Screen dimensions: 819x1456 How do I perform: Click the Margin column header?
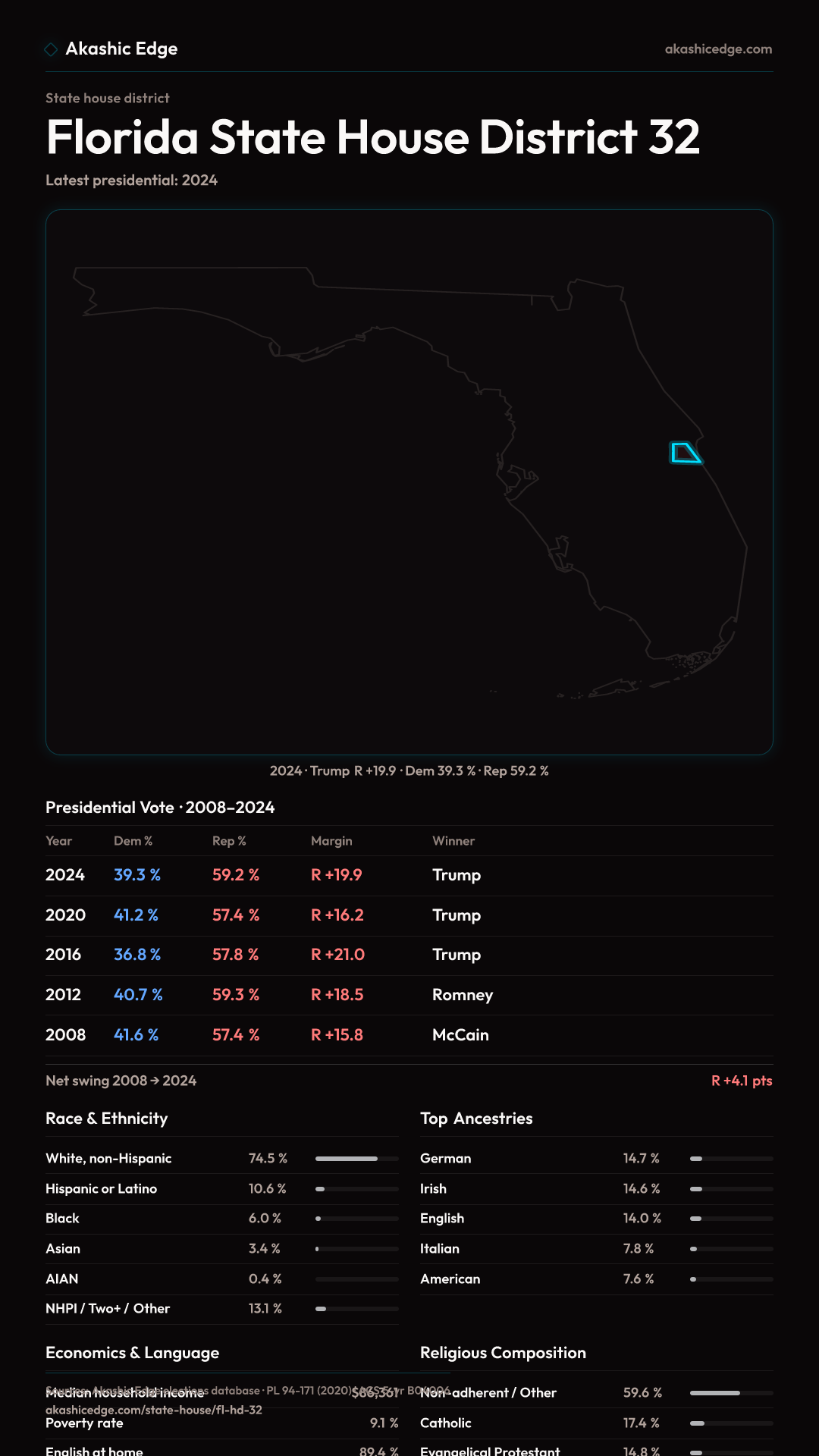click(331, 841)
